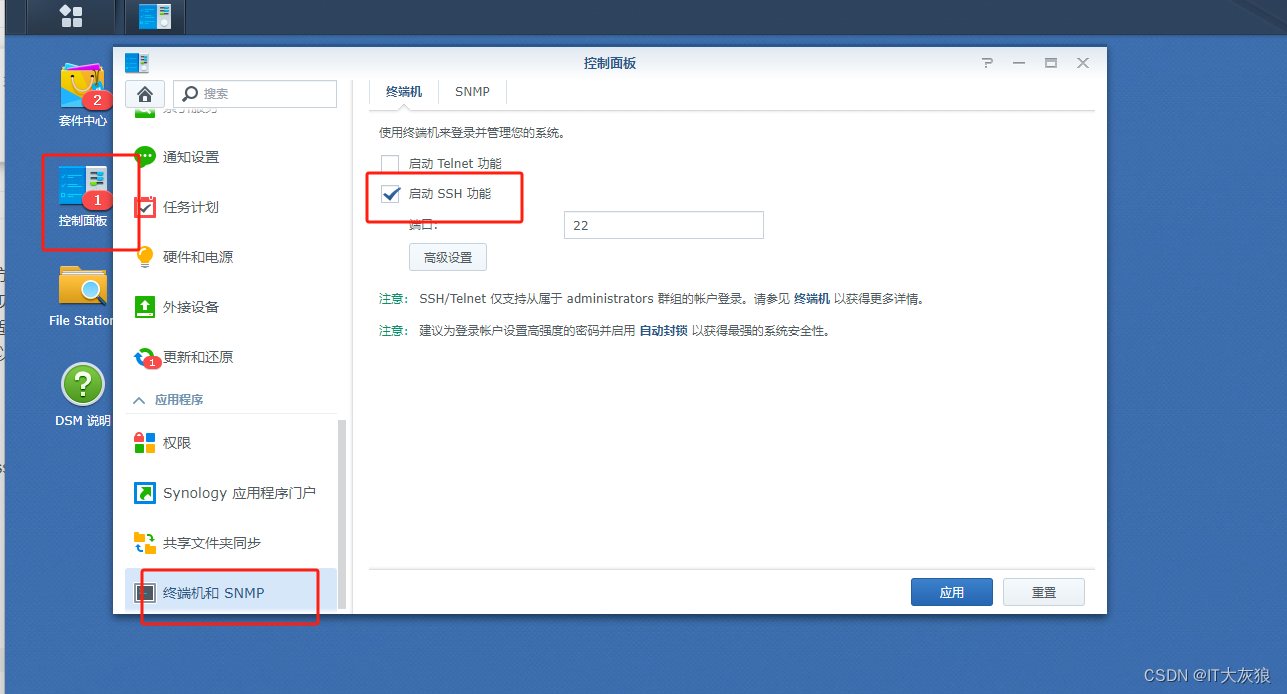Follow the 终端机 link in the note
The height and width of the screenshot is (694, 1287).
pos(812,299)
